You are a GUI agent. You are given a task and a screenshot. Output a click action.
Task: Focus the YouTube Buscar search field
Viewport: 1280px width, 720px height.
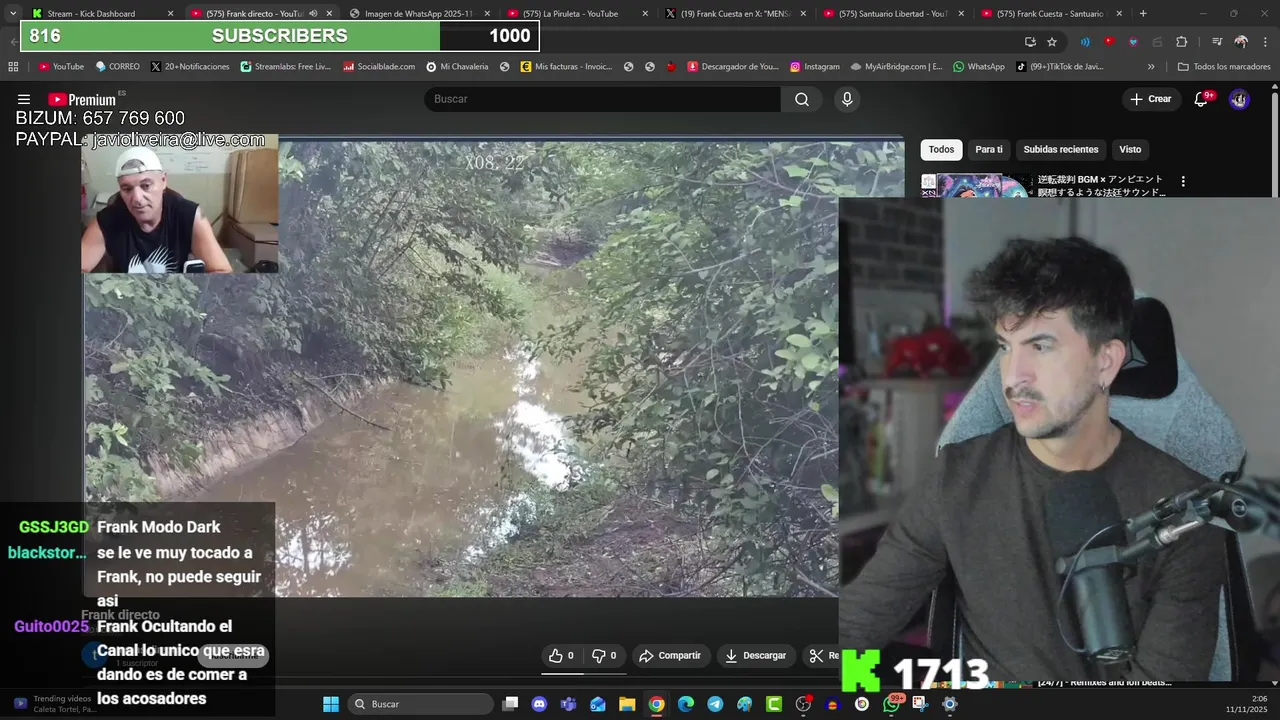tap(602, 99)
